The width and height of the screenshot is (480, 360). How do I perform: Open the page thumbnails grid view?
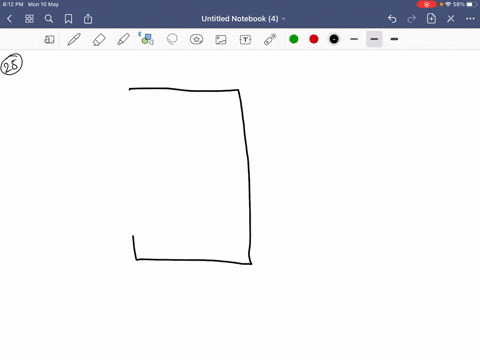pyautogui.click(x=29, y=19)
